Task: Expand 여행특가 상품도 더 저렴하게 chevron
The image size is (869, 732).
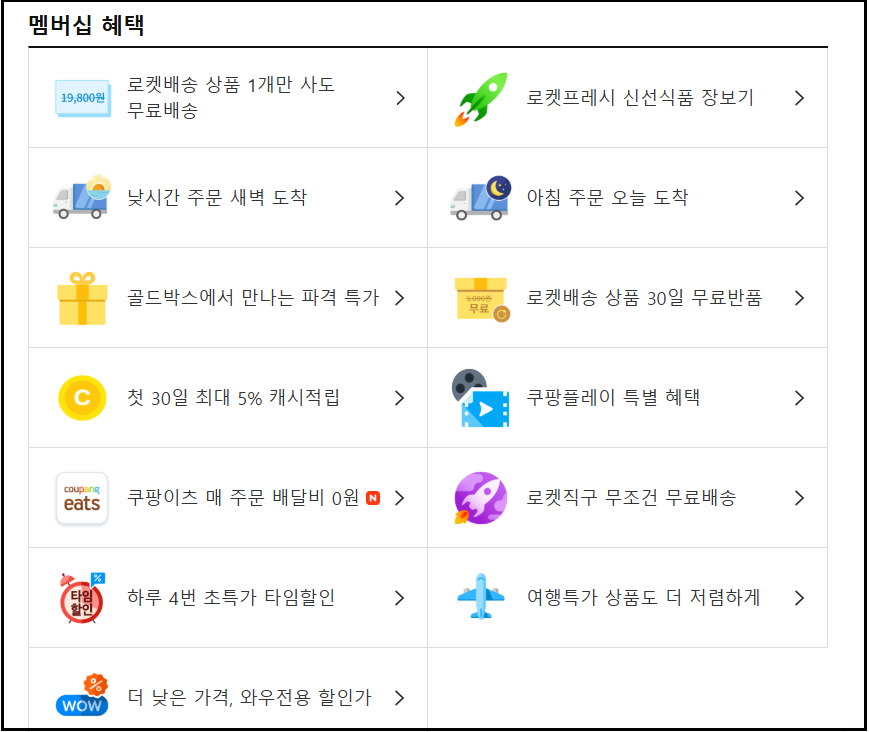Action: 799,598
